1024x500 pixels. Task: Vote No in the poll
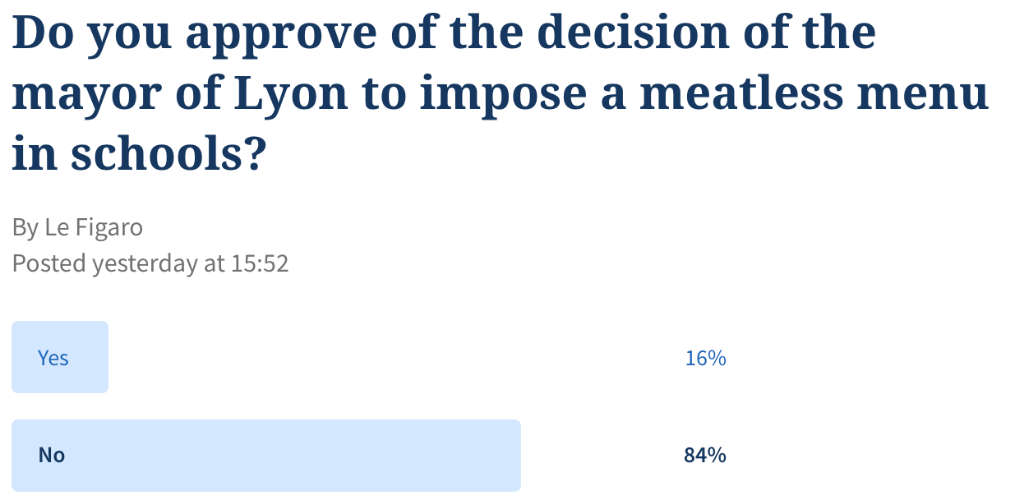pyautogui.click(x=265, y=455)
